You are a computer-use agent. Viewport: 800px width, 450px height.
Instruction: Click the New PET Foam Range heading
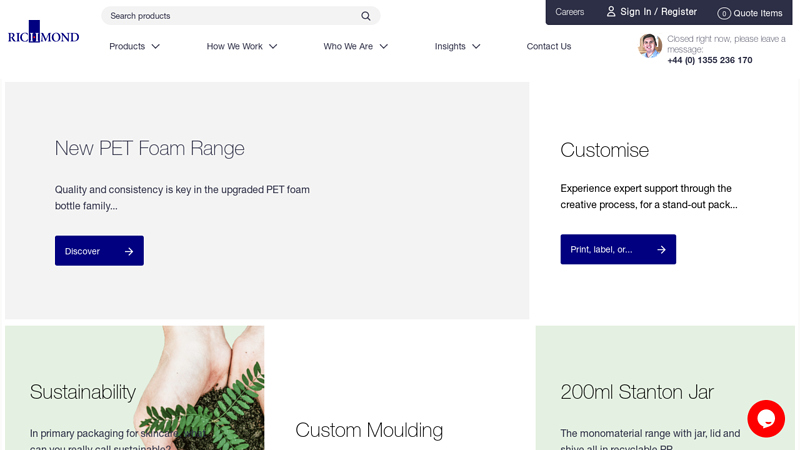click(x=149, y=148)
